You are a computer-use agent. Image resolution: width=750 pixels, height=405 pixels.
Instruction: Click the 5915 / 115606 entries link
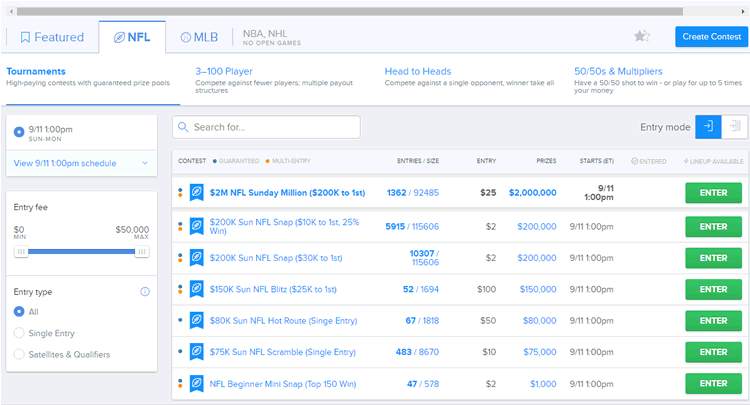pyautogui.click(x=412, y=227)
